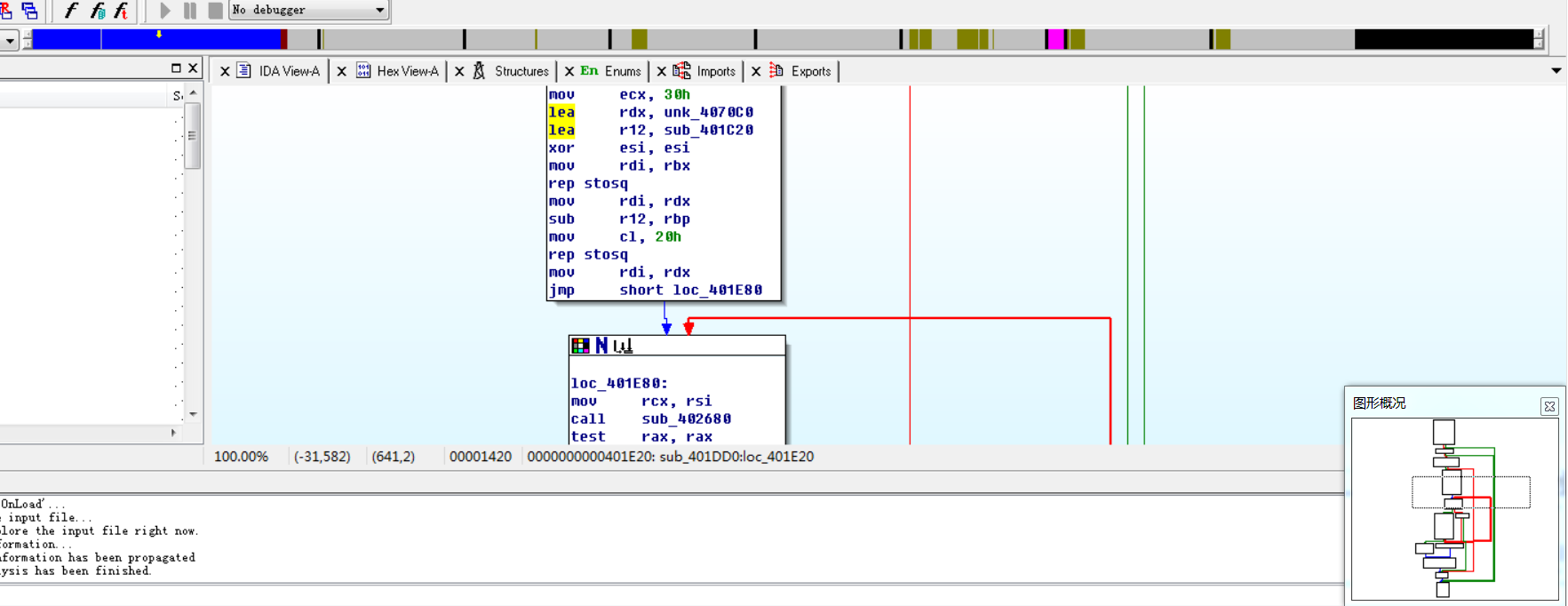
Task: Click left panel vertical scrollbar thumb
Action: (192, 136)
